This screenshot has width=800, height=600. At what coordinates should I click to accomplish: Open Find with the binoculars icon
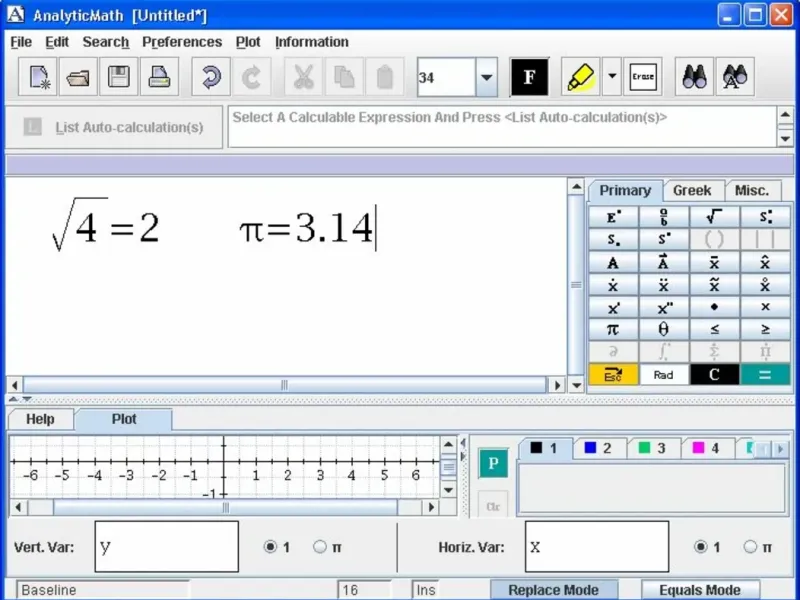coord(694,77)
